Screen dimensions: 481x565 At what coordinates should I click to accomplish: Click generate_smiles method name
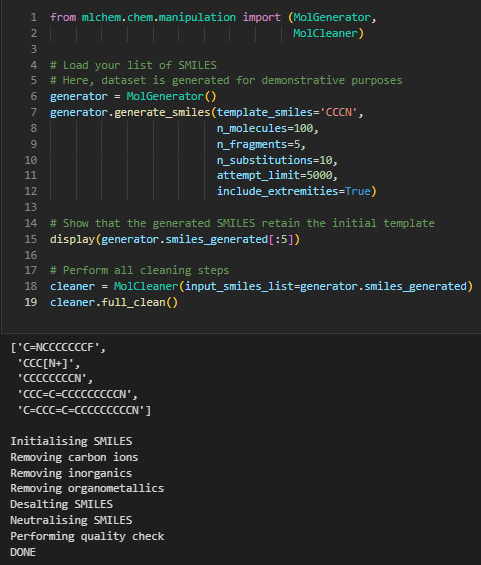coord(162,112)
